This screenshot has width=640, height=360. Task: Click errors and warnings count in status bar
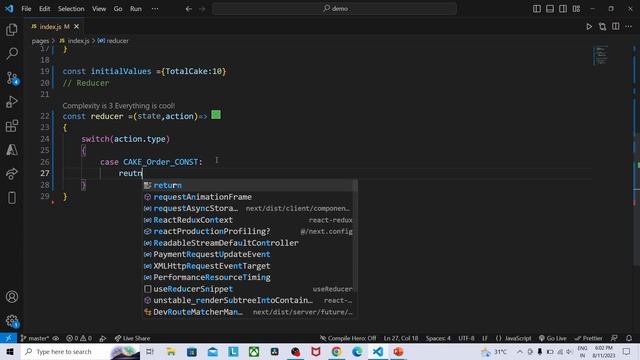(79, 338)
